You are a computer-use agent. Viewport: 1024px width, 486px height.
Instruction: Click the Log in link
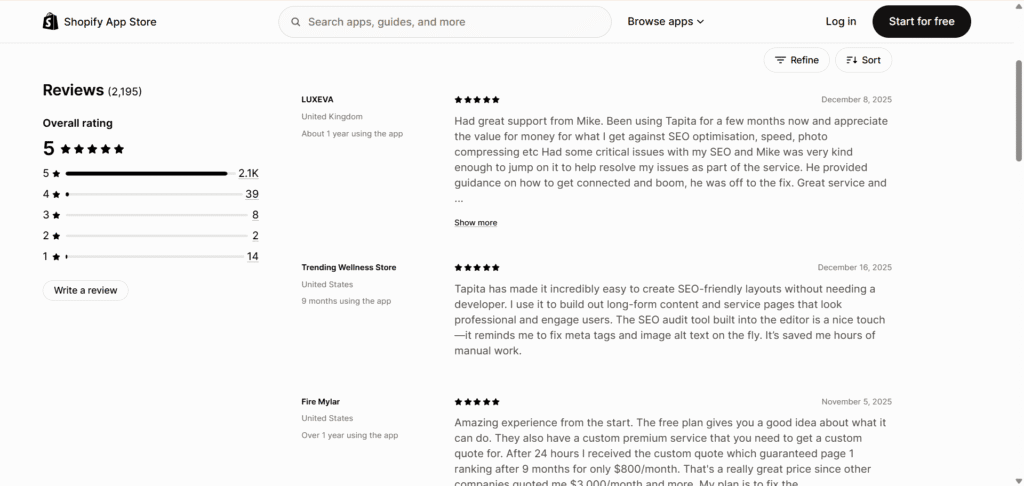tap(841, 21)
